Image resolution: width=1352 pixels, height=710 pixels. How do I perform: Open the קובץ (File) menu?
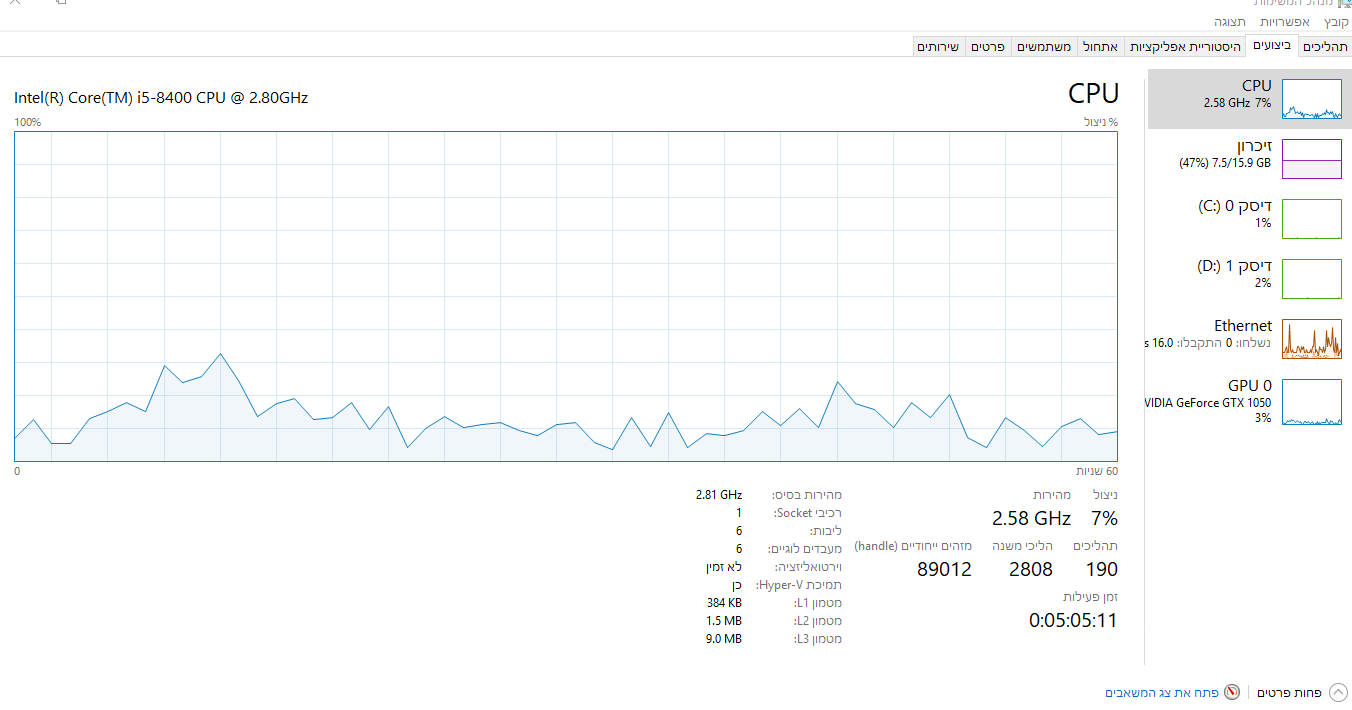(x=1336, y=21)
